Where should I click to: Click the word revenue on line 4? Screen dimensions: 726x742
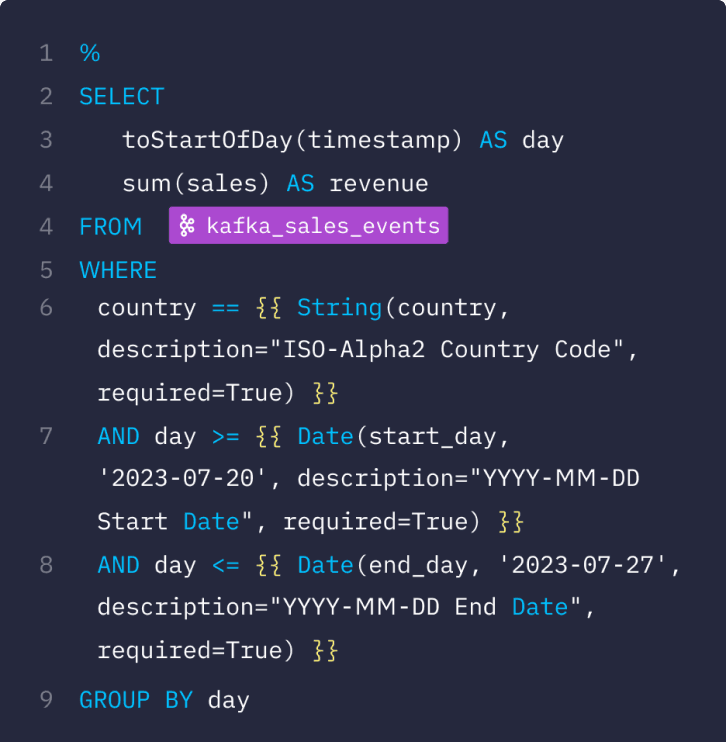pyautogui.click(x=379, y=184)
